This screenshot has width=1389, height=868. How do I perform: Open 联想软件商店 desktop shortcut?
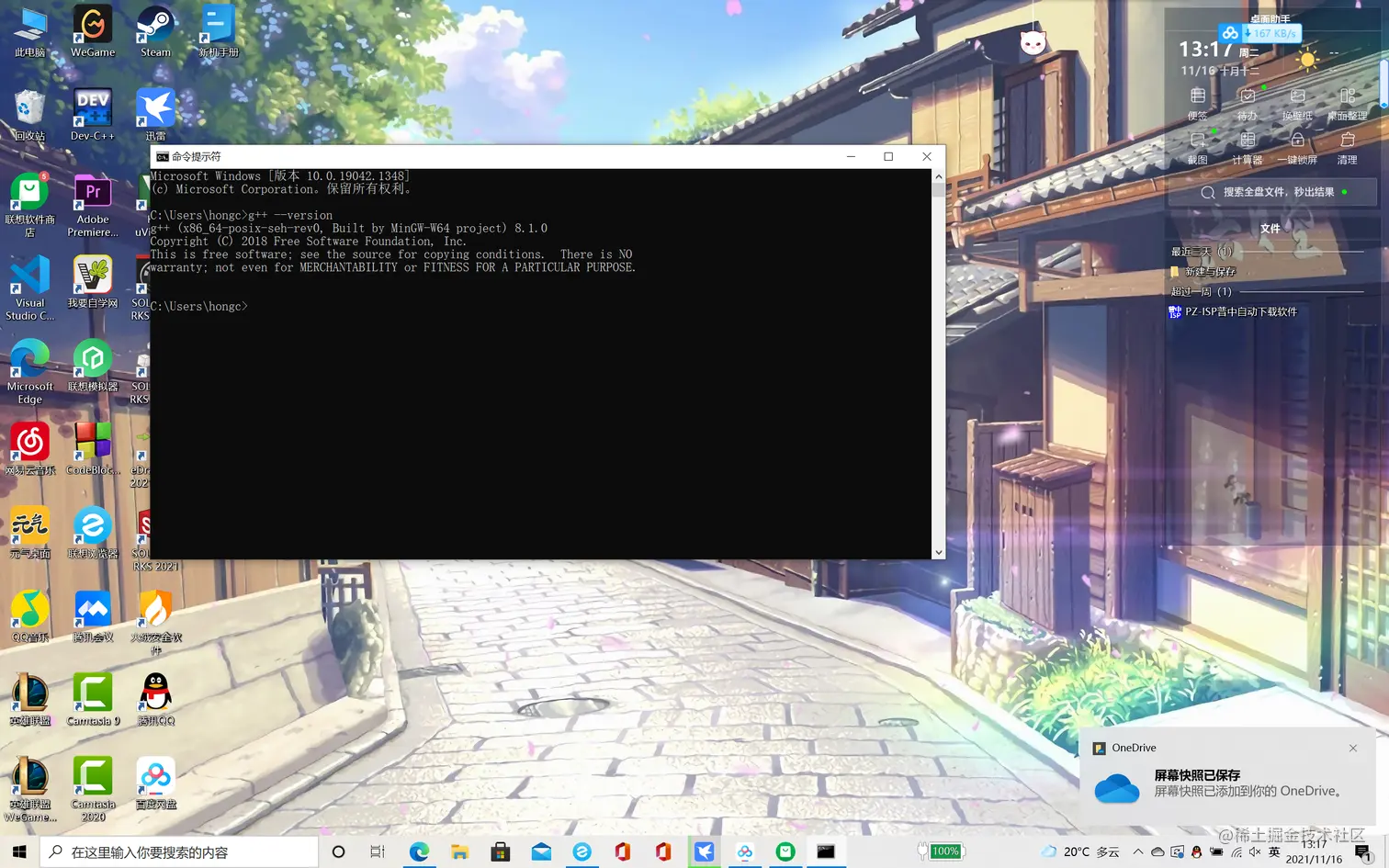click(30, 206)
